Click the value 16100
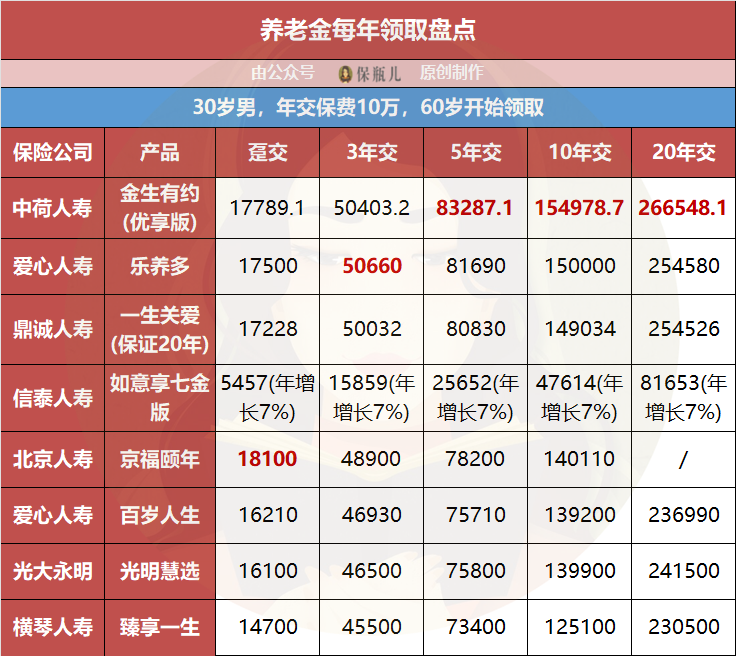This screenshot has width=736, height=656. 268,571
